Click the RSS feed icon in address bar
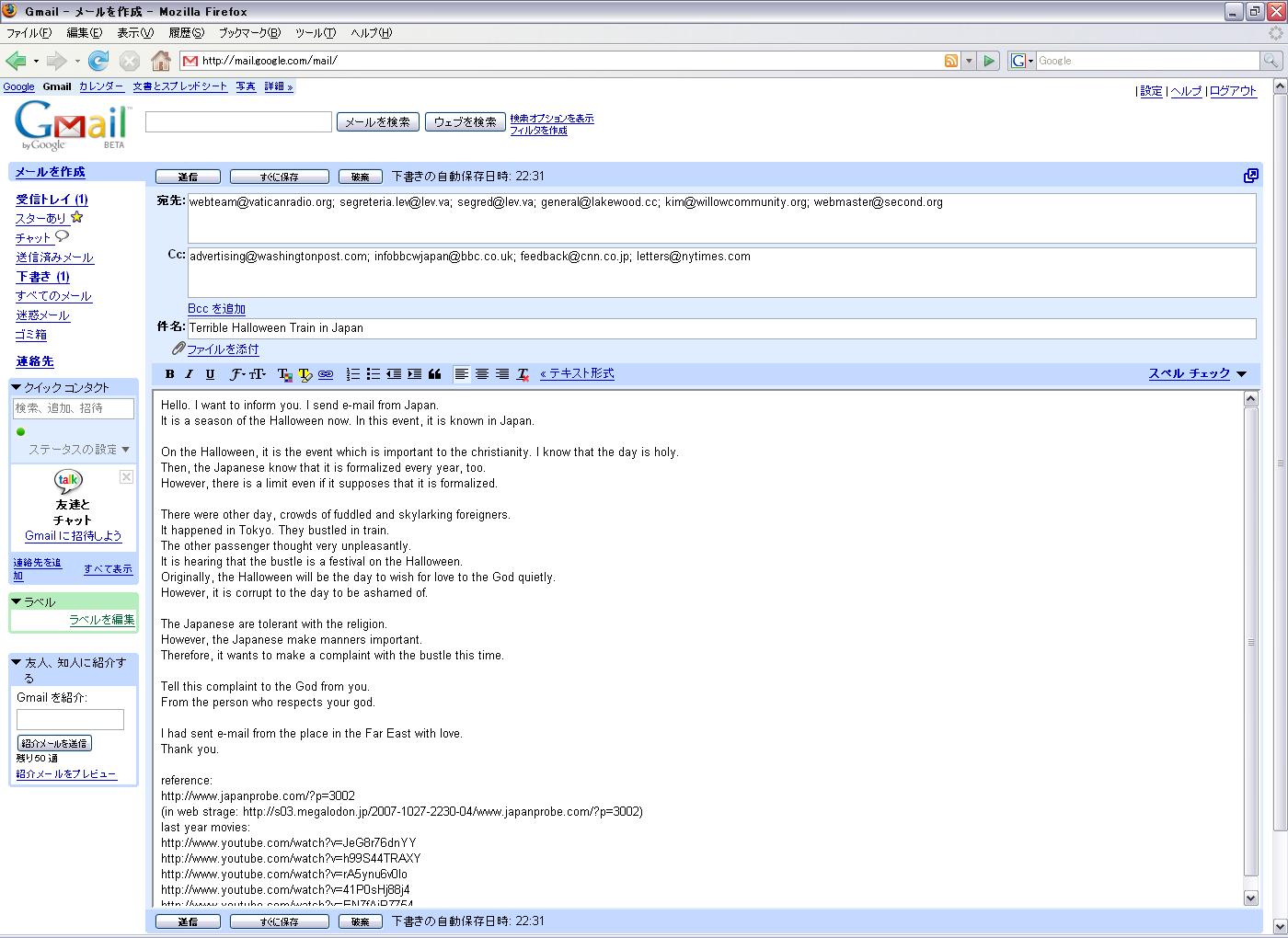The width and height of the screenshot is (1288, 938). click(951, 61)
